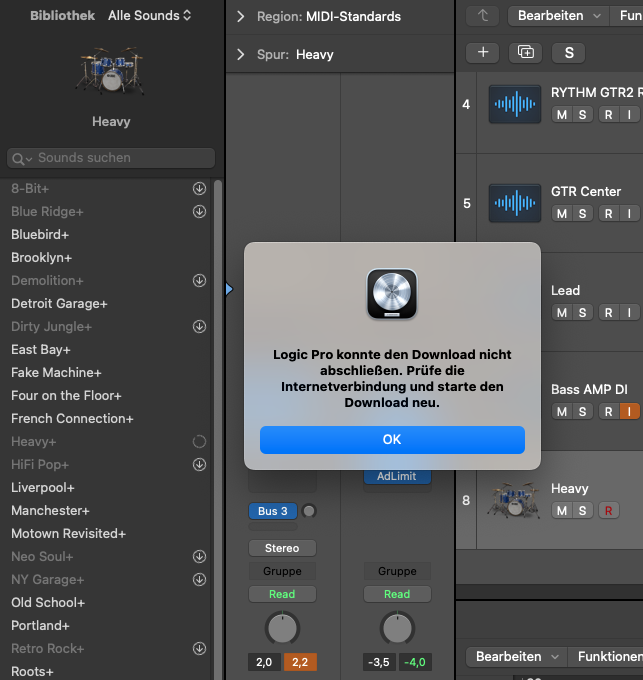Image resolution: width=643 pixels, height=680 pixels.
Task: Toggle global Solo S button in track header
Action: (x=569, y=52)
